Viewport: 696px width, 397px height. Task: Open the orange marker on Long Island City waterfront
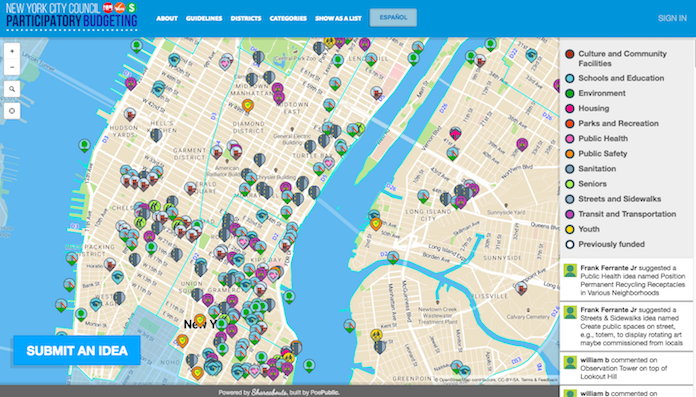point(376,223)
